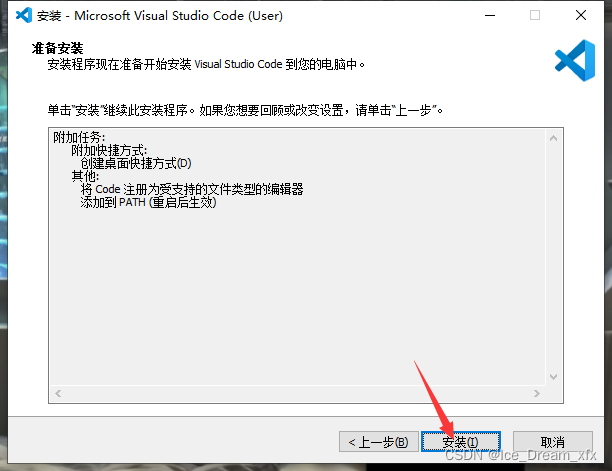Click the summary box scroll up arrow
The height and width of the screenshot is (471, 612).
tap(553, 138)
